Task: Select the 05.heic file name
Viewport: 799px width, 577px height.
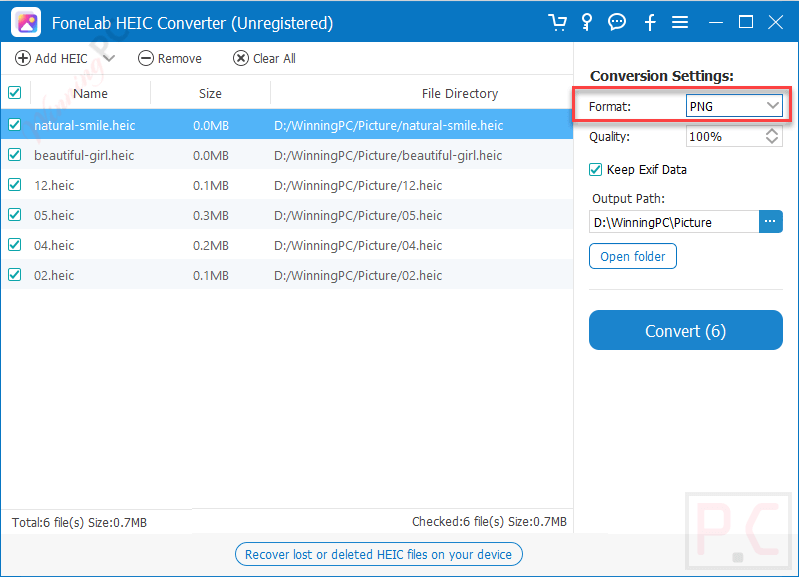Action: [54, 216]
